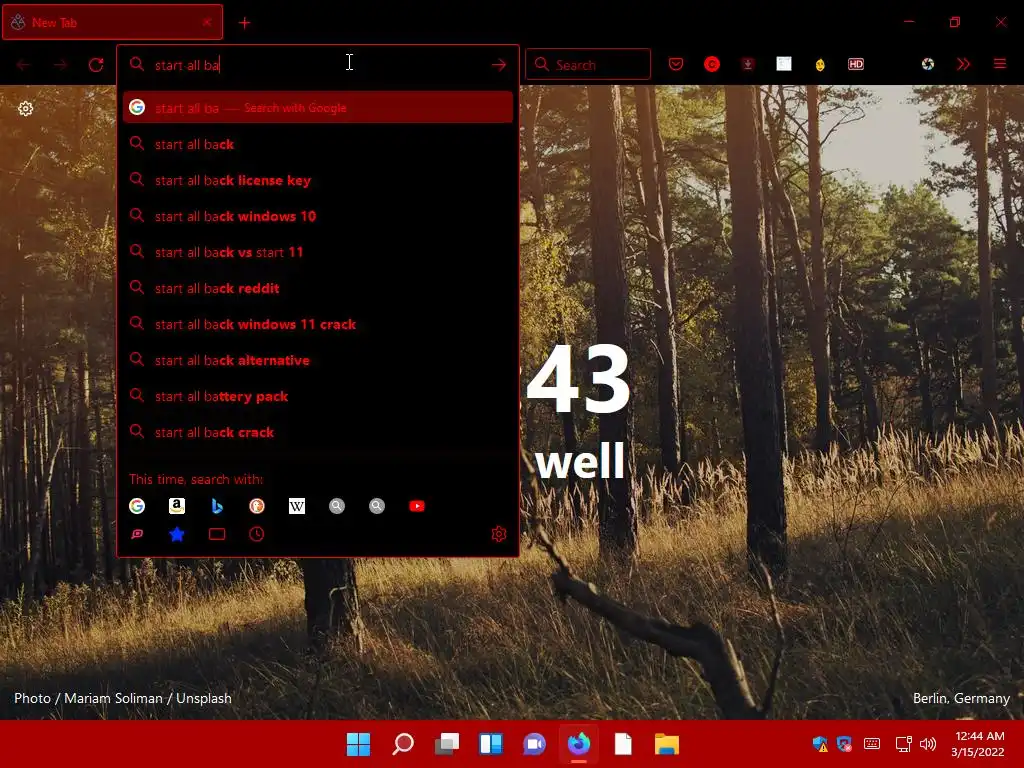Search this time with Wikipedia
The height and width of the screenshot is (768, 1024).
pyautogui.click(x=296, y=505)
